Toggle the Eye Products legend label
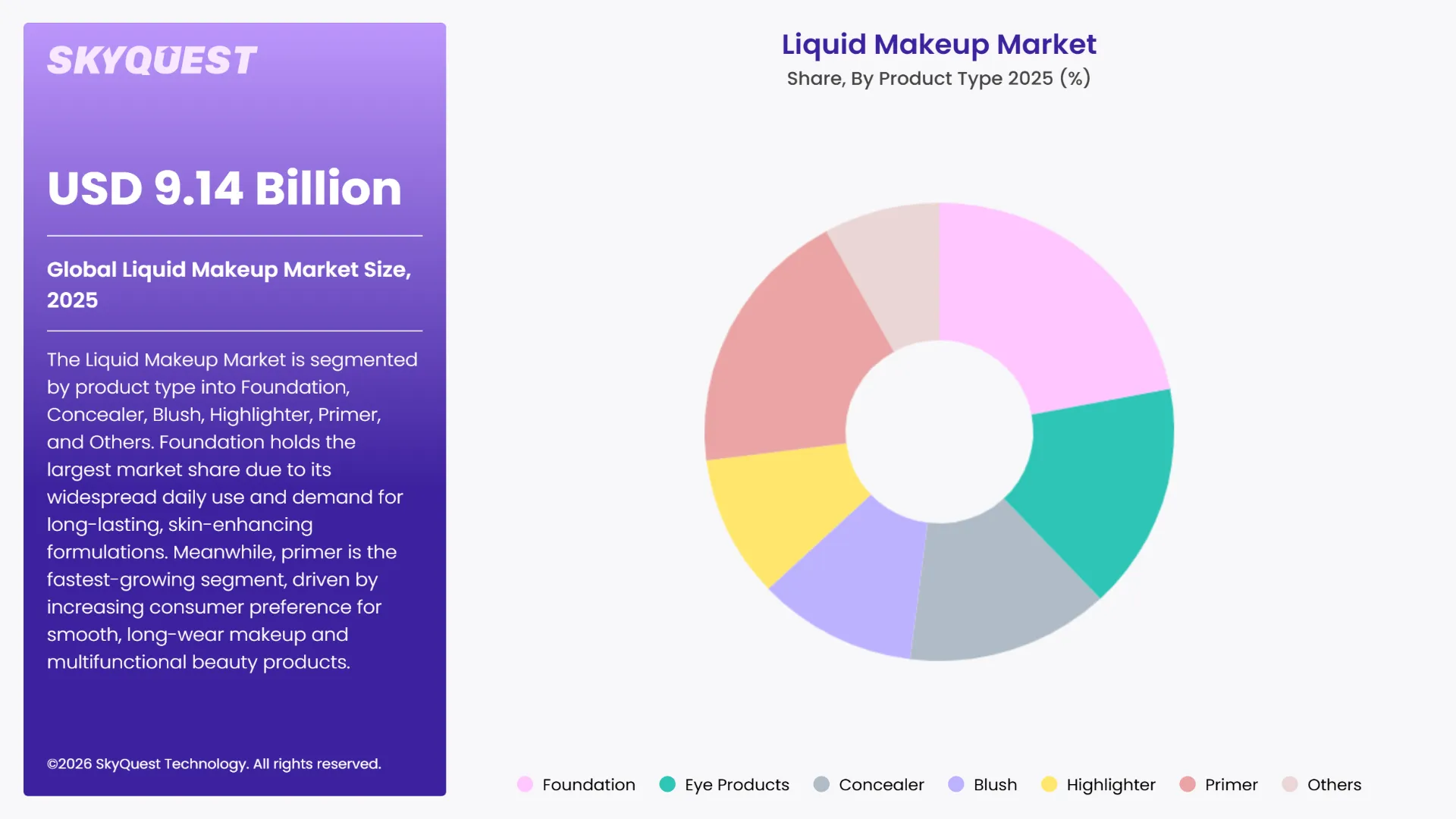Viewport: 1456px width, 819px height. pos(737,785)
